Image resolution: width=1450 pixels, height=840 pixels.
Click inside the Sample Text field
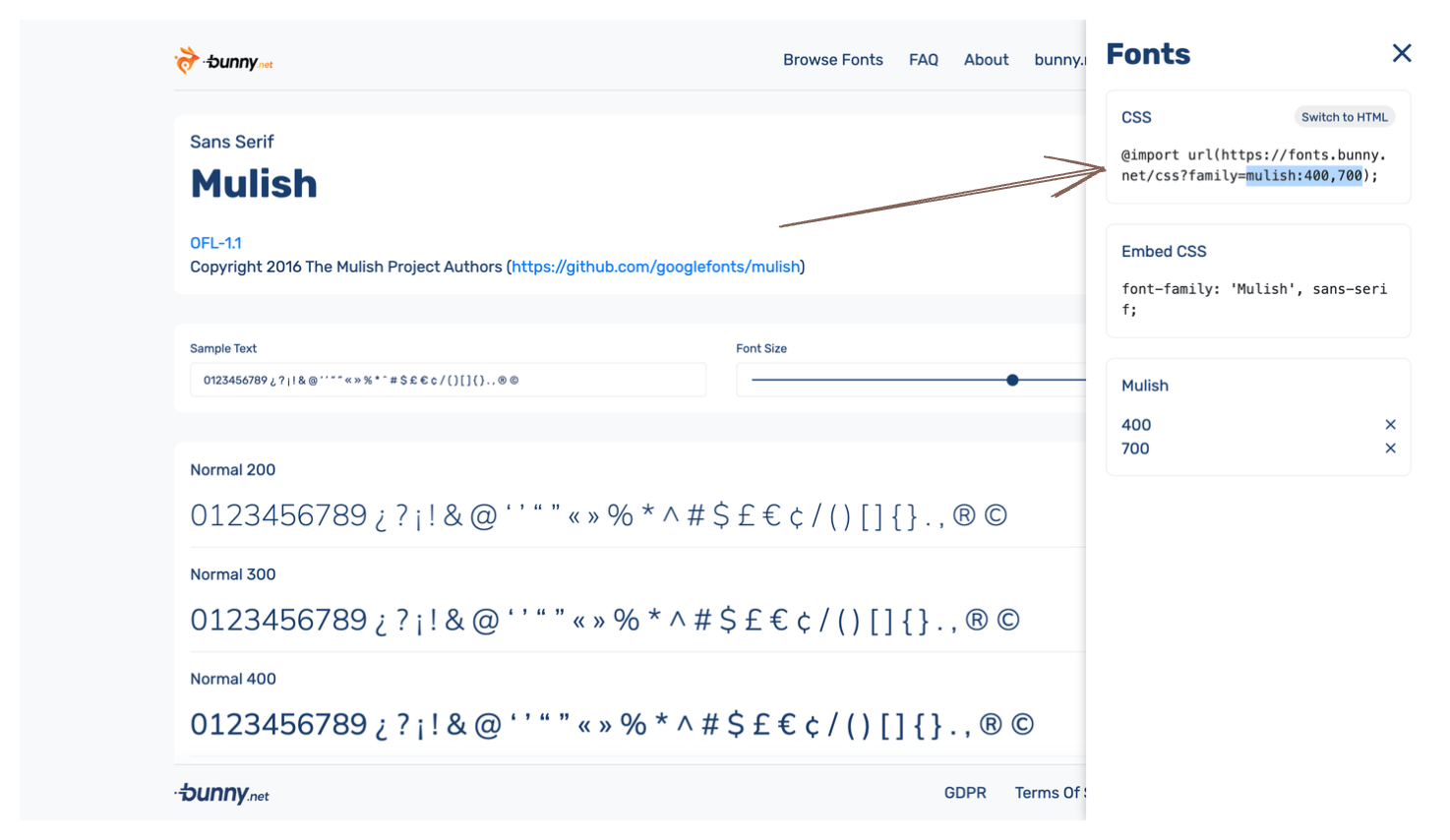(x=448, y=380)
